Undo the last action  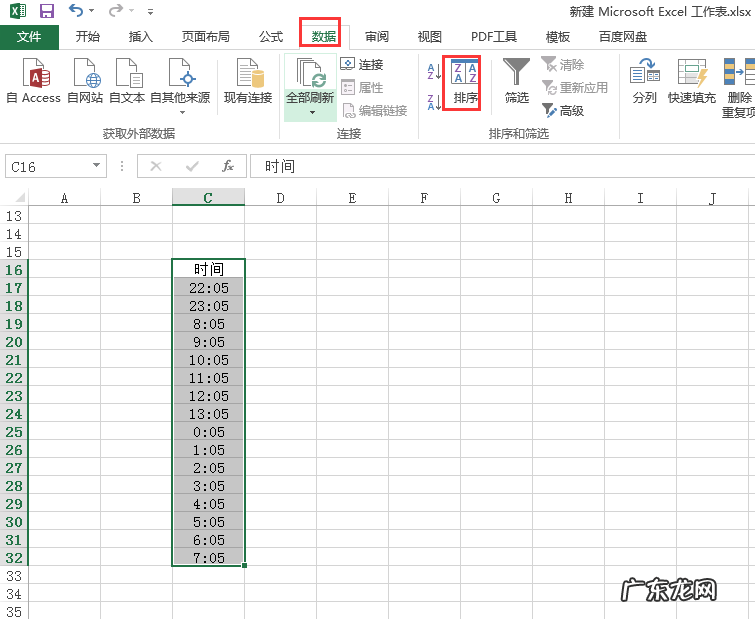point(76,10)
